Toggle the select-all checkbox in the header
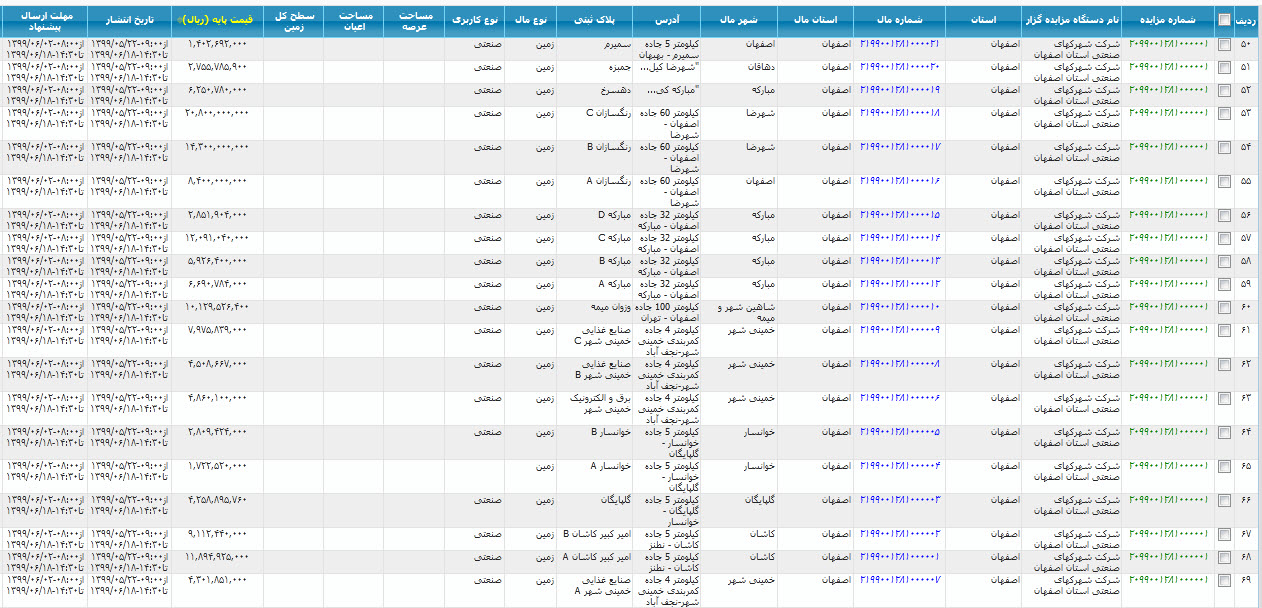The height and width of the screenshot is (608, 1262). pyautogui.click(x=1224, y=20)
